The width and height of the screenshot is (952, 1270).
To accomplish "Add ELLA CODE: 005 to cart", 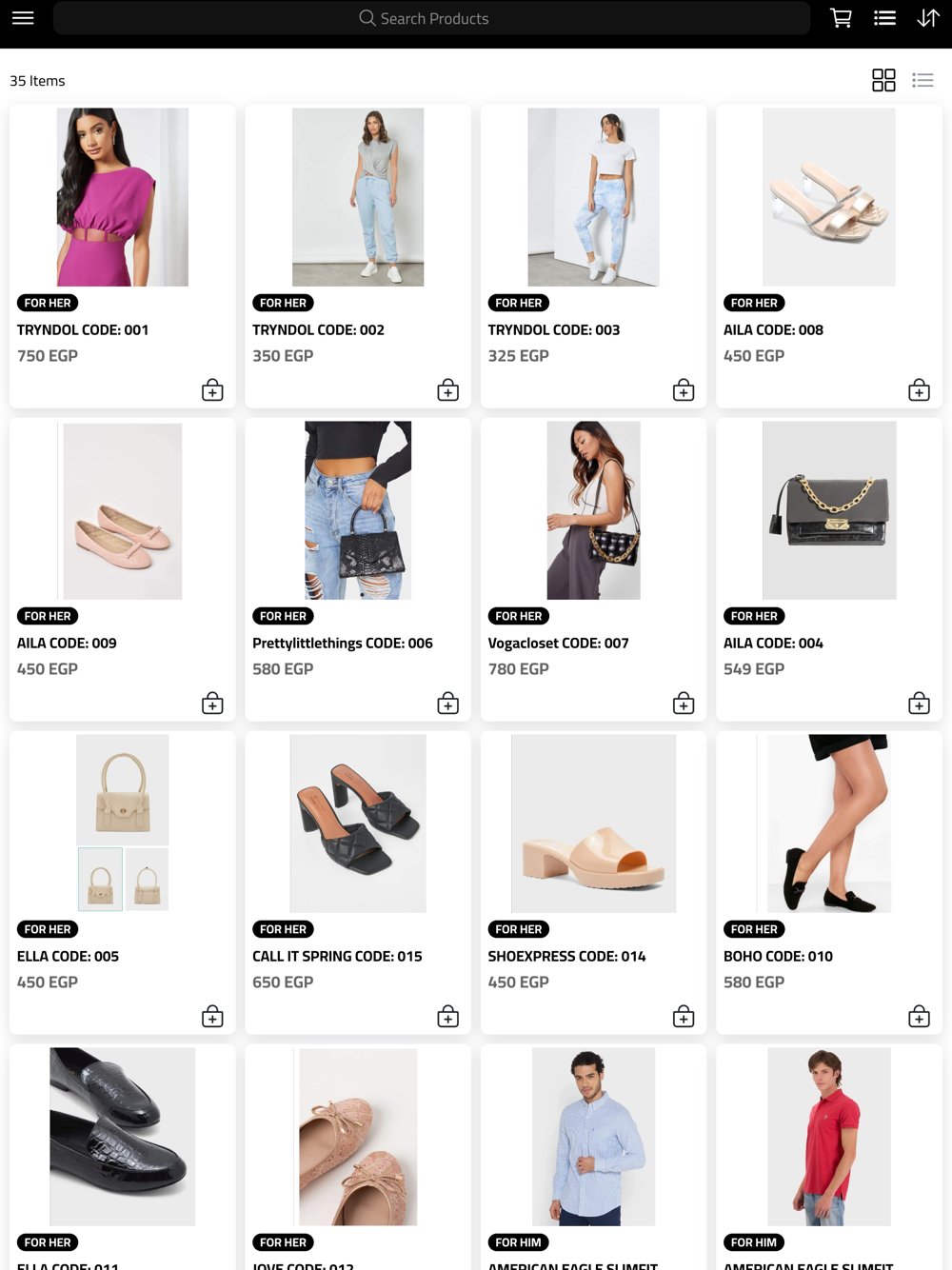I will pos(212,1017).
